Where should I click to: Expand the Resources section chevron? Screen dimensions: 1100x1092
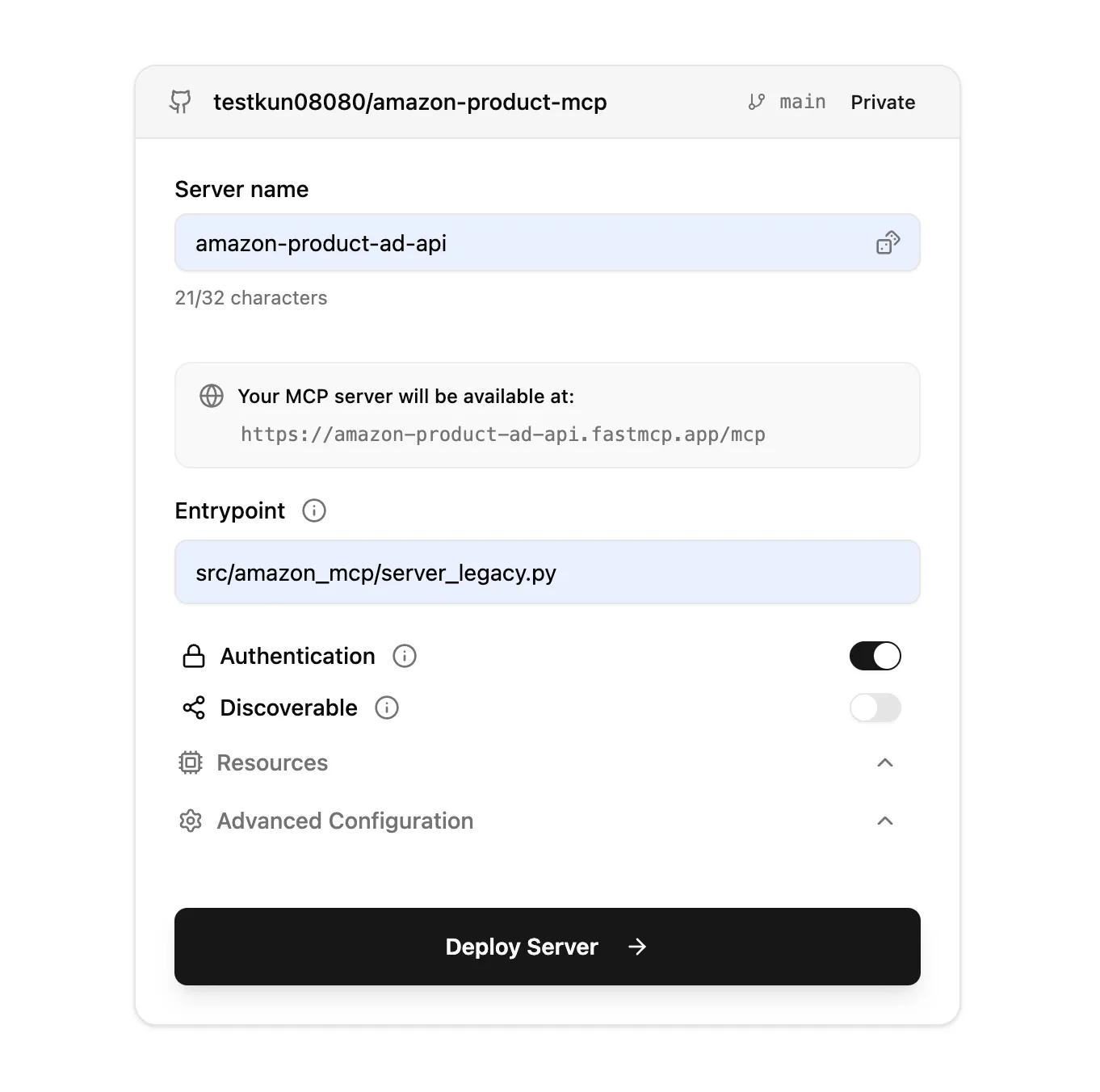tap(885, 762)
